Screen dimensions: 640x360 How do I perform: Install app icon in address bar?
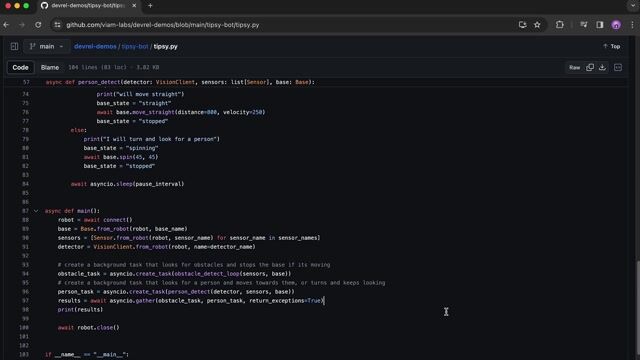[522, 25]
